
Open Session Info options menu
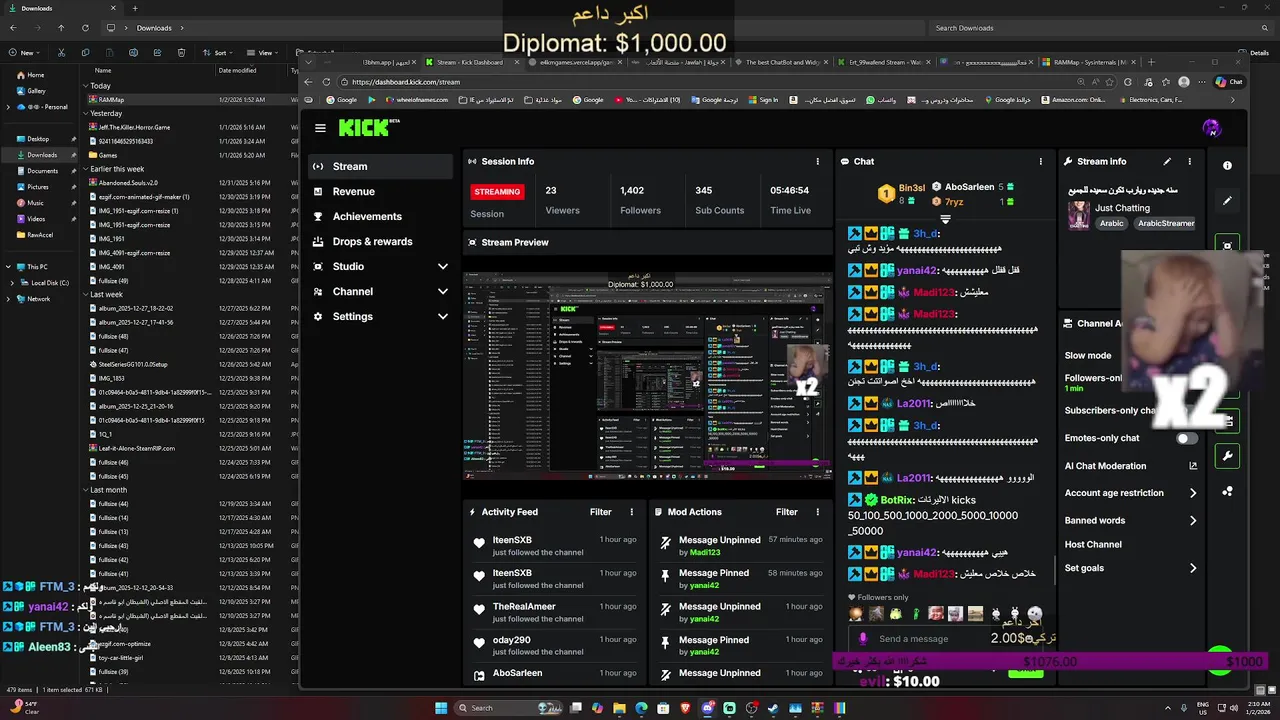(x=817, y=161)
